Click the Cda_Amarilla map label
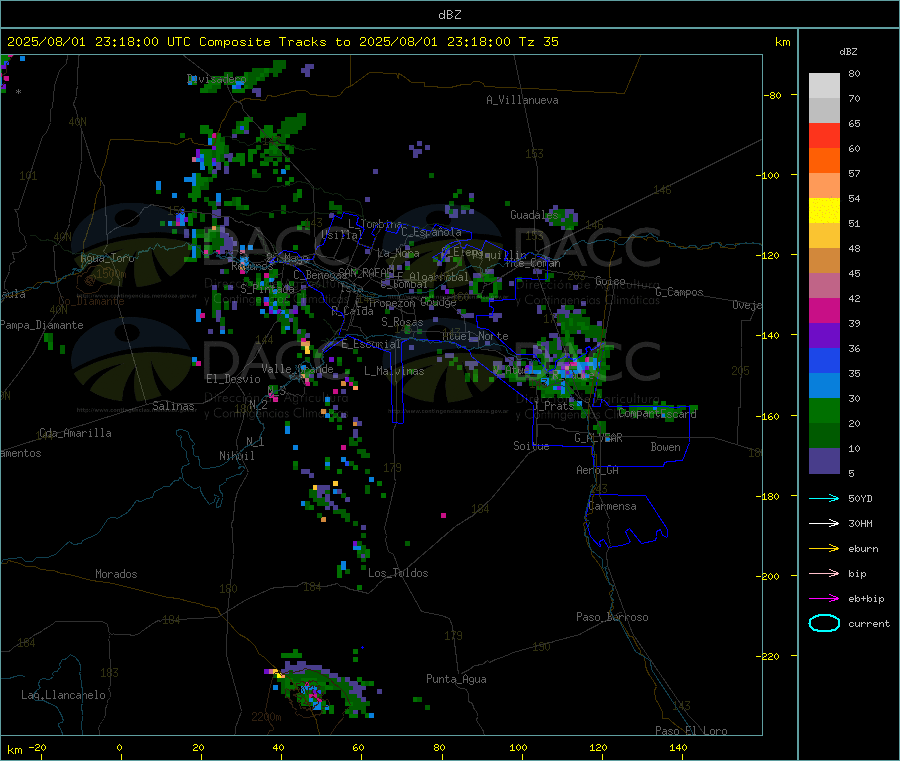 [x=75, y=433]
